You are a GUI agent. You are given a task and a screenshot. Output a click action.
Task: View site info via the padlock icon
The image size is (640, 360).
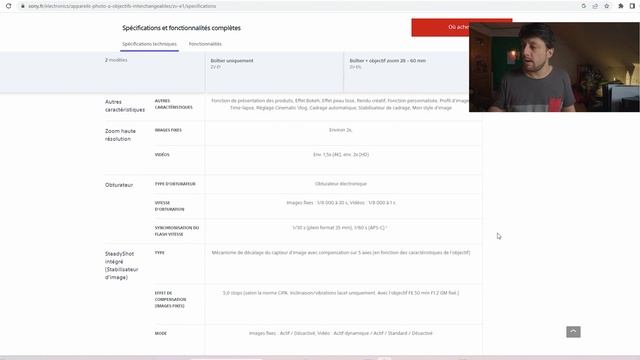click(23, 6)
